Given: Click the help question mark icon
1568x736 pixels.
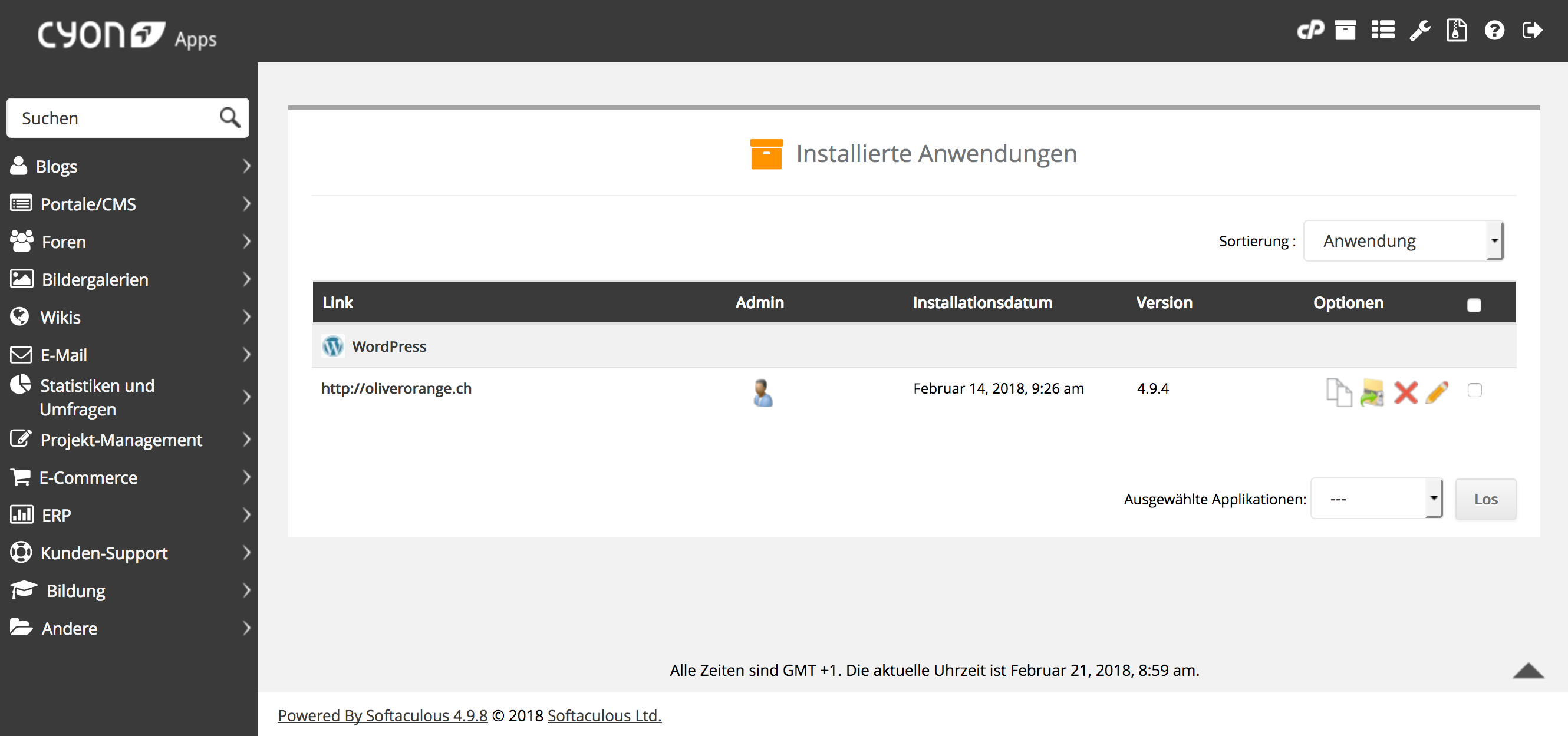Looking at the screenshot, I should (x=1494, y=30).
